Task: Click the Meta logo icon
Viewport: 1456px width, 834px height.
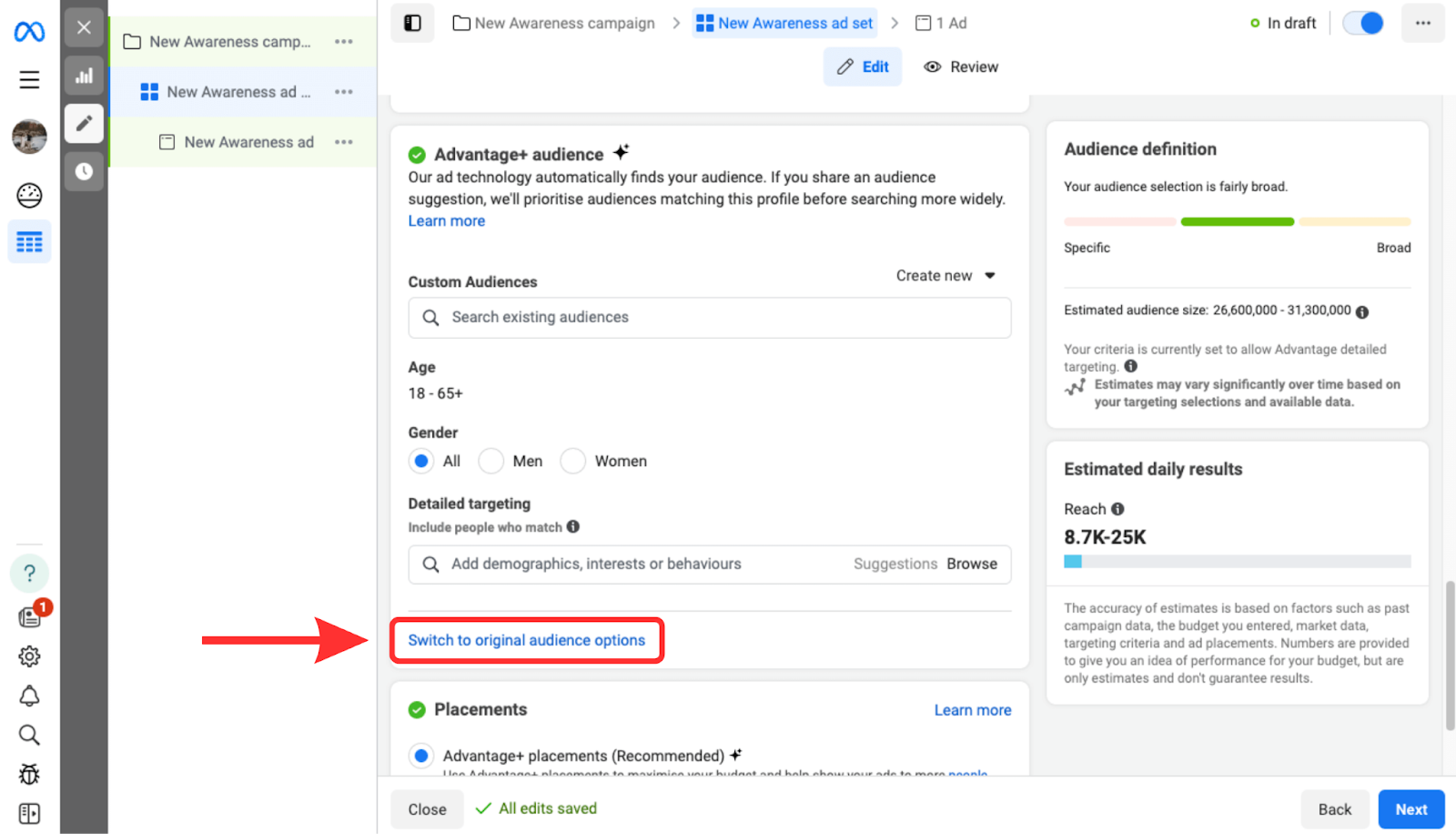Action: click(x=29, y=32)
